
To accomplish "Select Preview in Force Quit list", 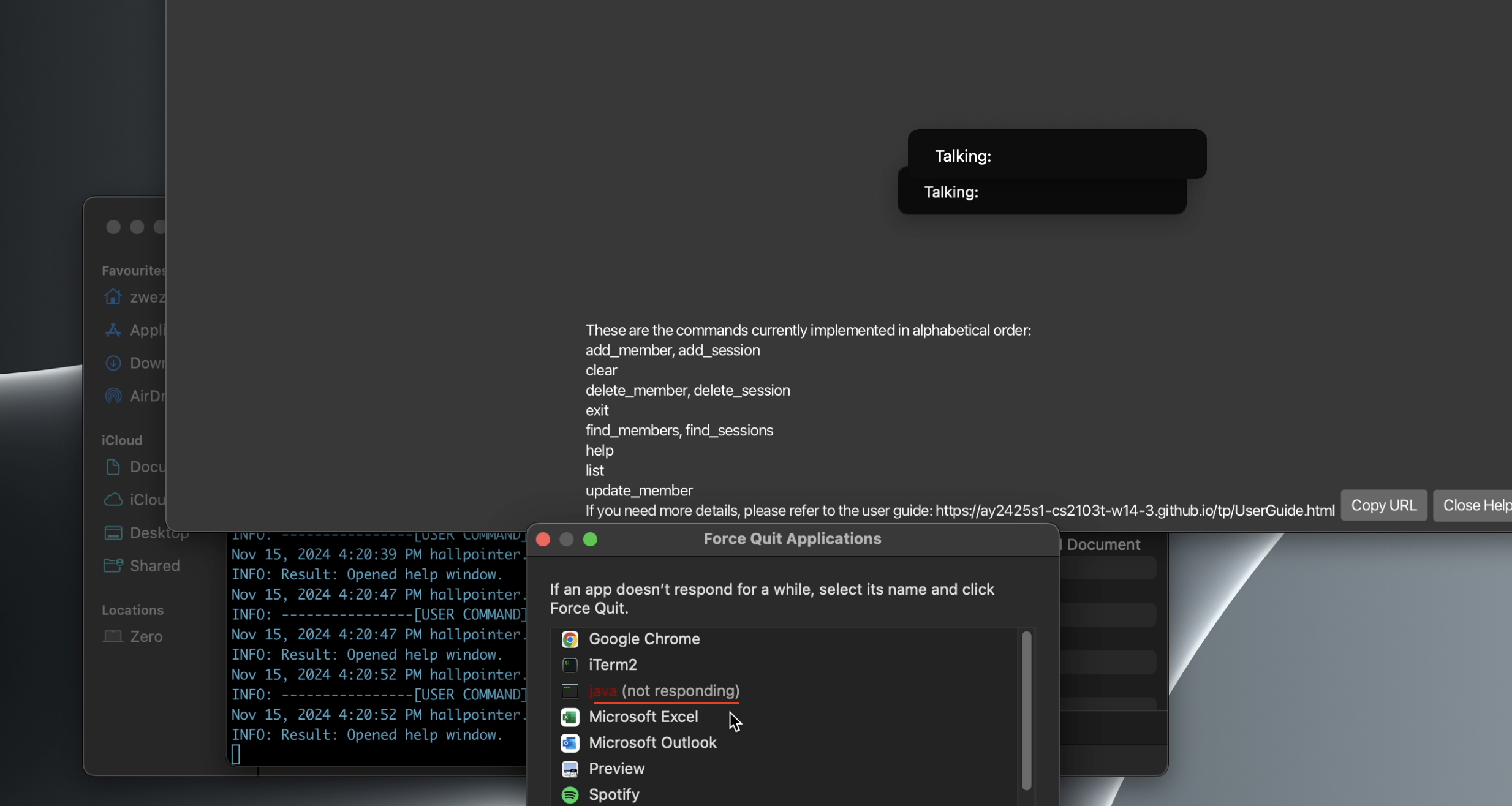I will (x=616, y=769).
